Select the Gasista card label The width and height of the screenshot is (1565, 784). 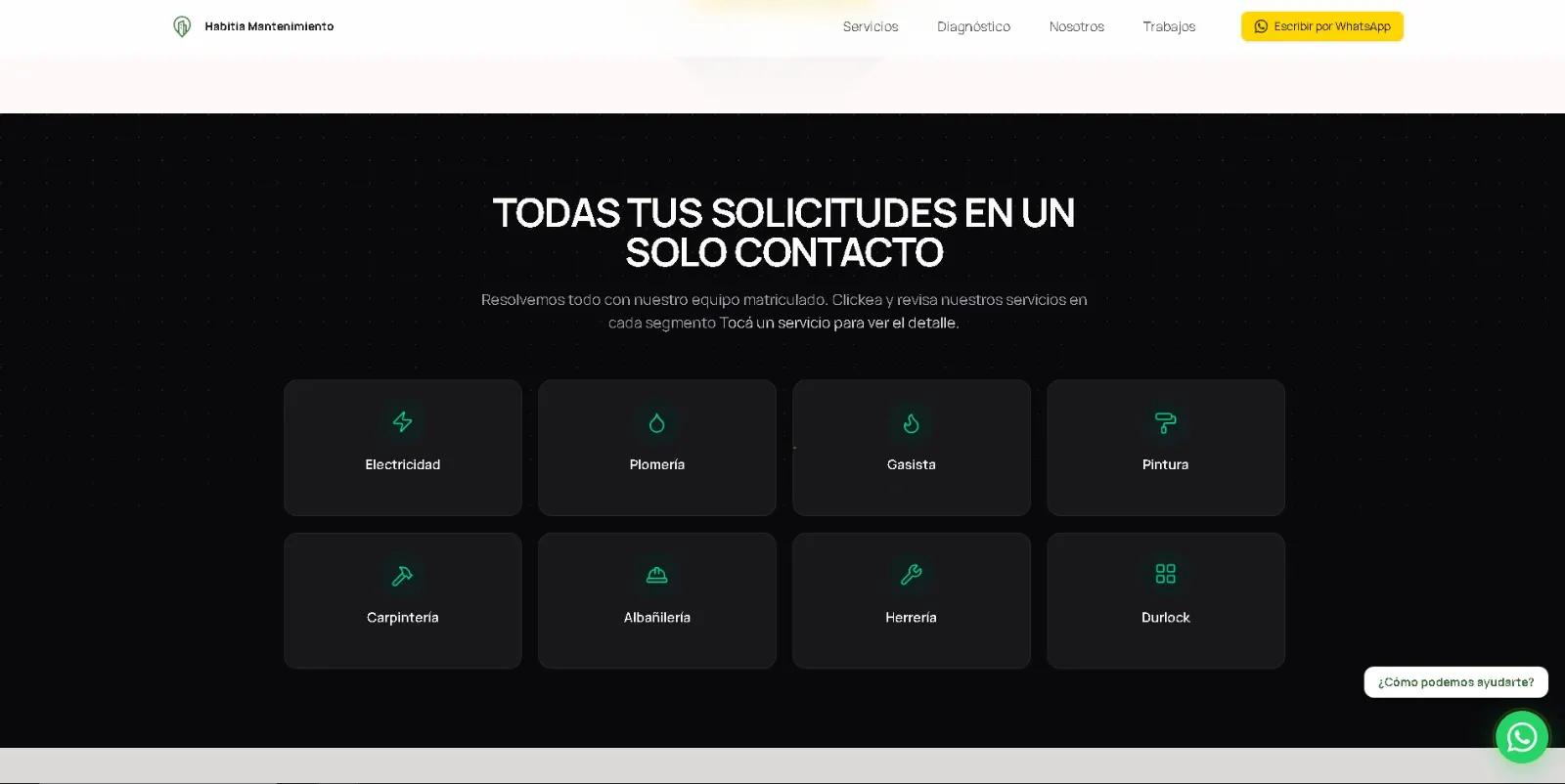point(912,464)
